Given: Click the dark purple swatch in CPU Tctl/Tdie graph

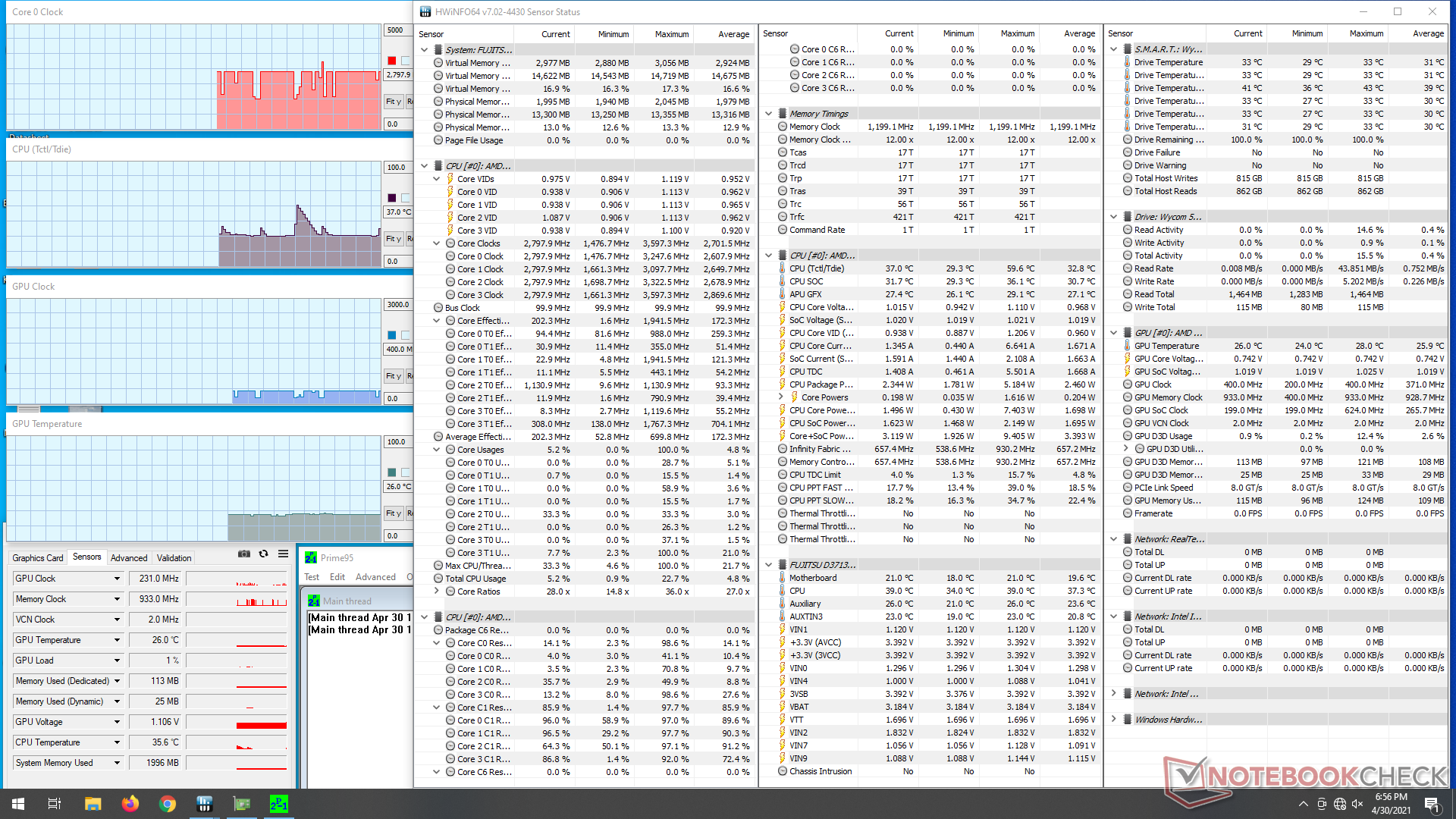Looking at the screenshot, I should pyautogui.click(x=391, y=198).
